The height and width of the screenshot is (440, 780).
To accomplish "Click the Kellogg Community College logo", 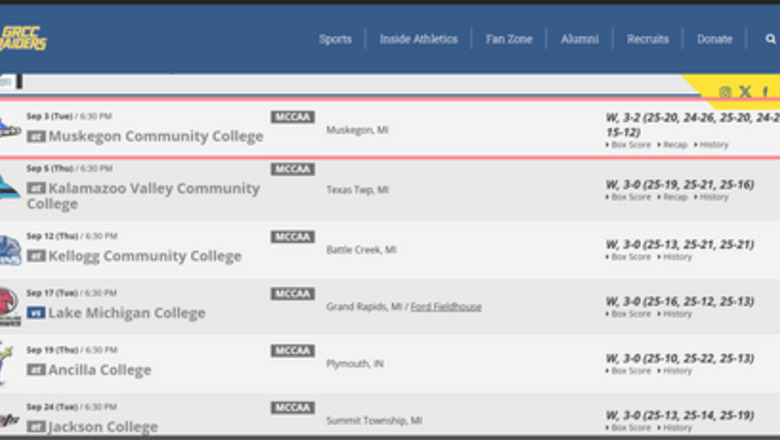I will [10, 250].
